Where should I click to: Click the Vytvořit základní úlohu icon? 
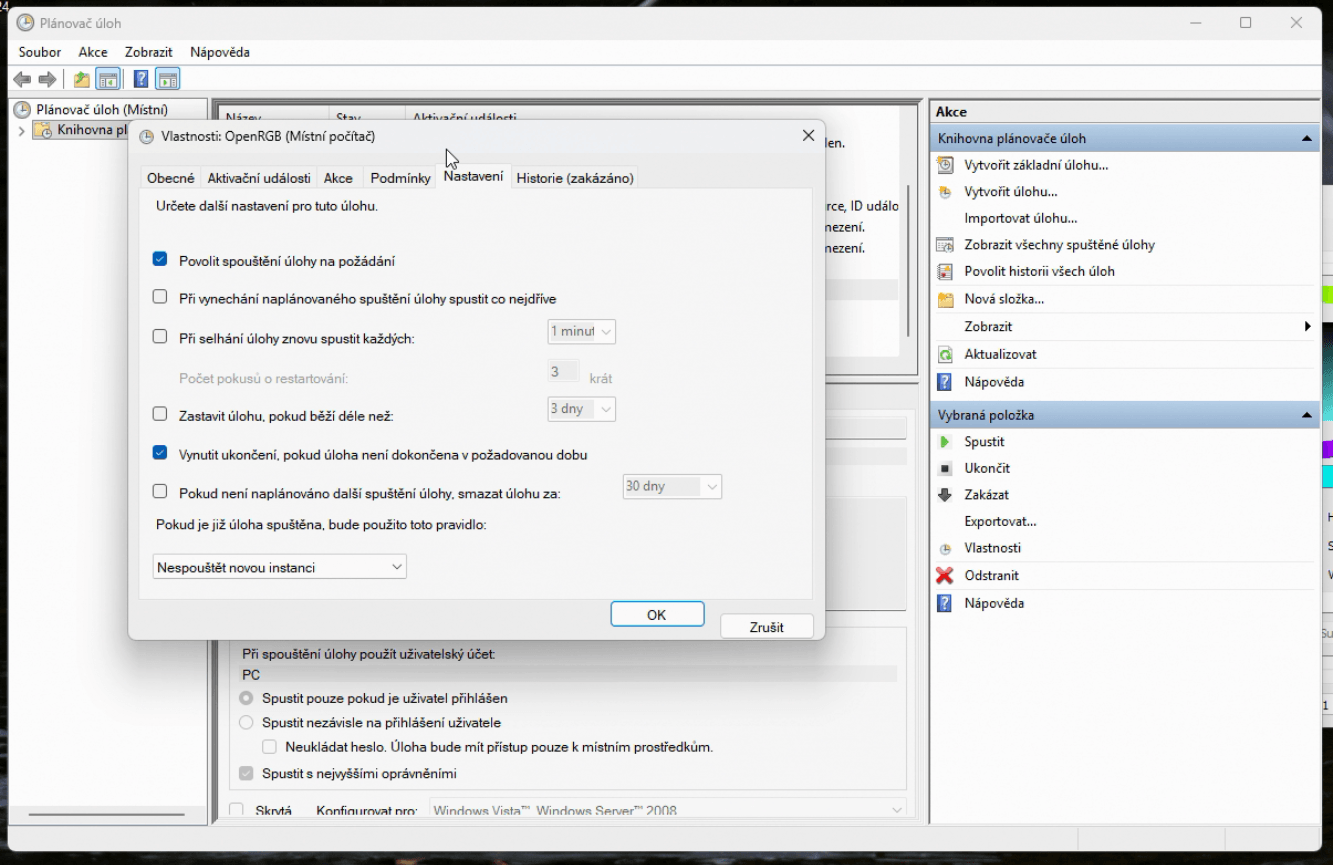[944, 165]
